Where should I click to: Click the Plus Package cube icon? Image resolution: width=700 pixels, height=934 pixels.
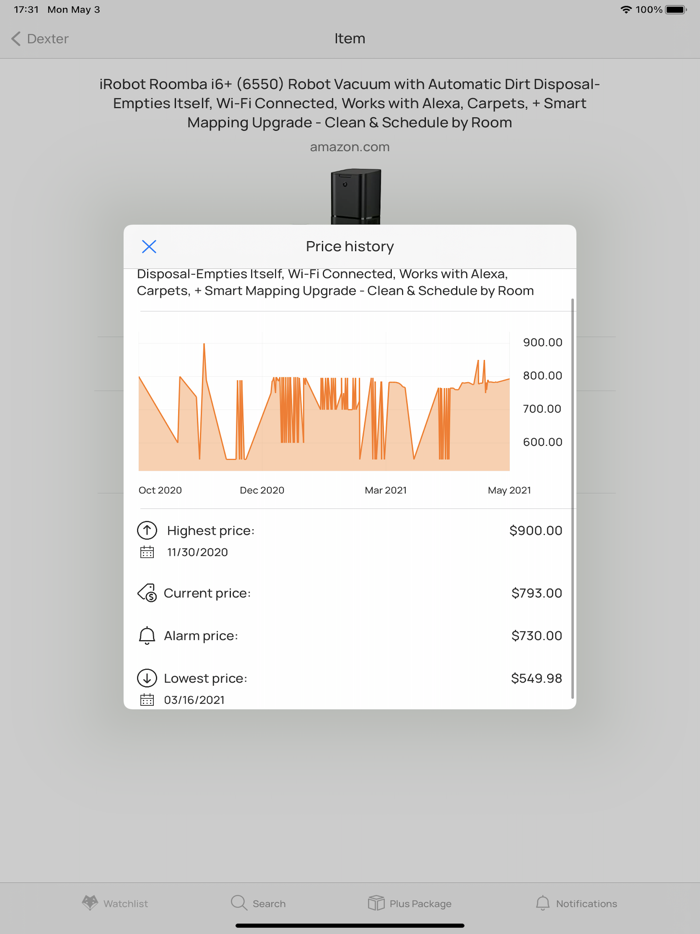tap(373, 902)
